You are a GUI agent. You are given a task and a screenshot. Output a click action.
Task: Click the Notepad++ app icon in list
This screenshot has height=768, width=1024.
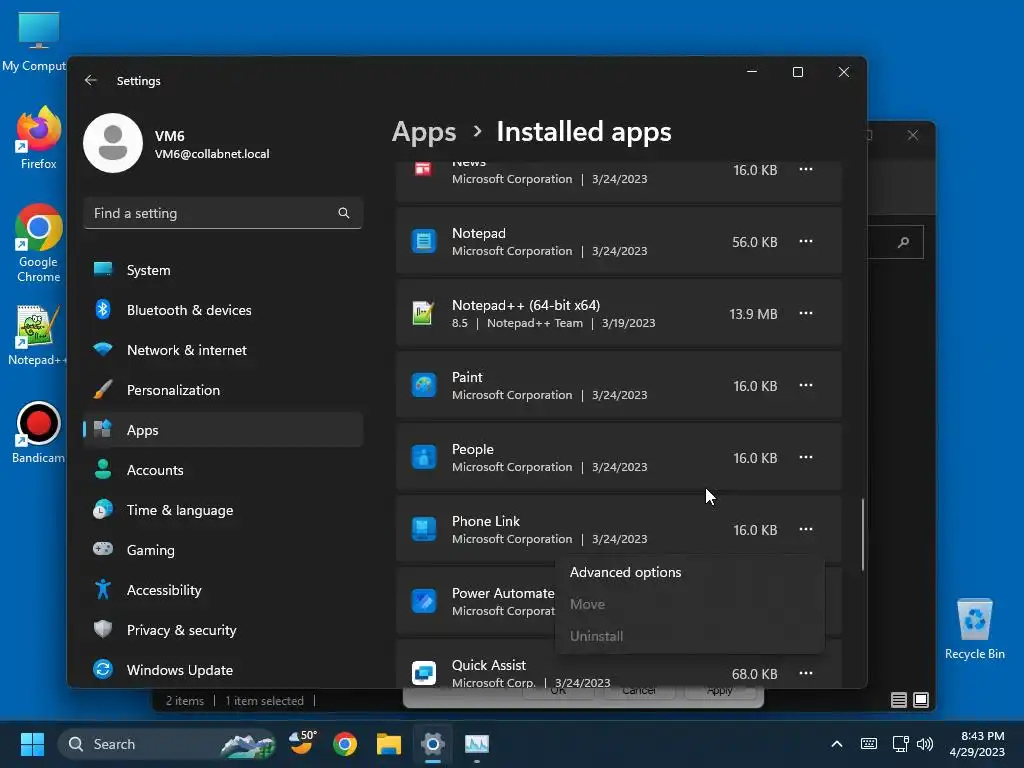click(x=424, y=313)
